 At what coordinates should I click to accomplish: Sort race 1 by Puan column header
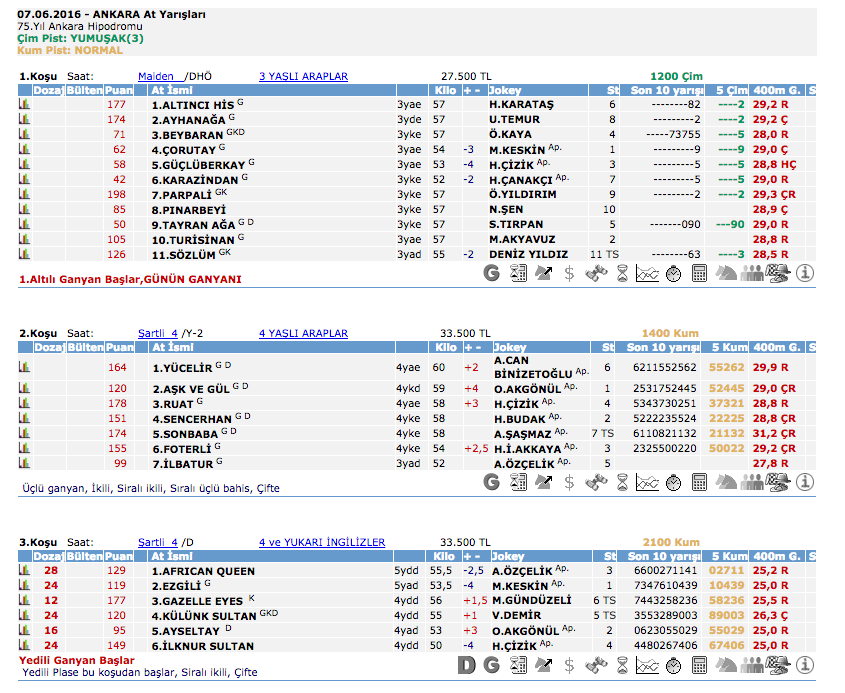pos(119,91)
